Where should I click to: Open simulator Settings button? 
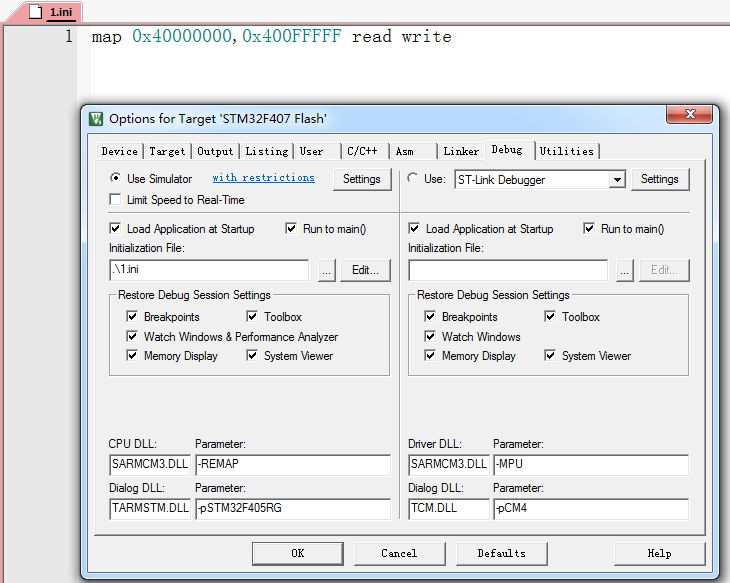(x=362, y=179)
